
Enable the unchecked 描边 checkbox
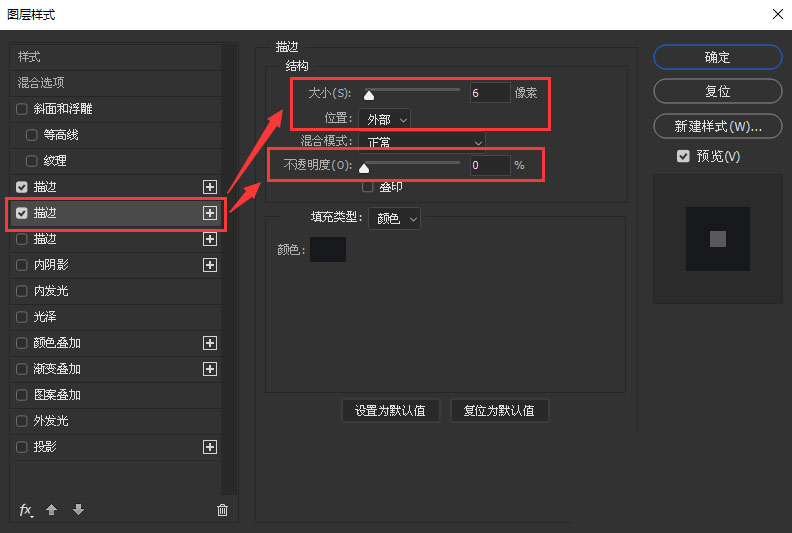coord(22,239)
